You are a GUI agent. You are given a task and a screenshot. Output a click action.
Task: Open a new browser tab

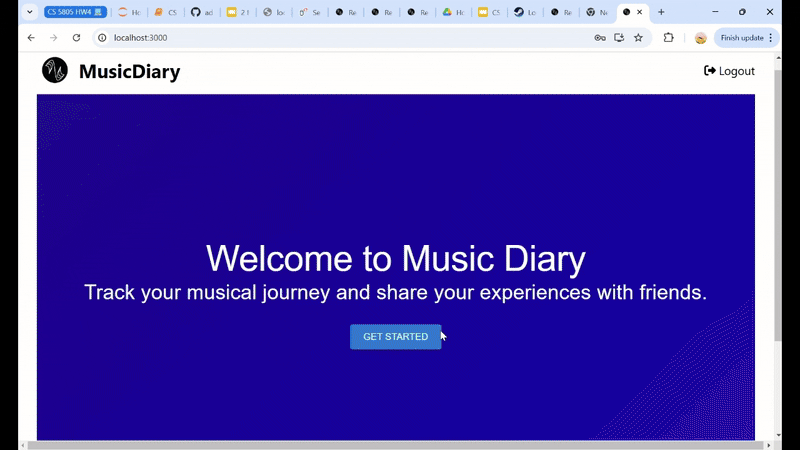pyautogui.click(x=661, y=12)
